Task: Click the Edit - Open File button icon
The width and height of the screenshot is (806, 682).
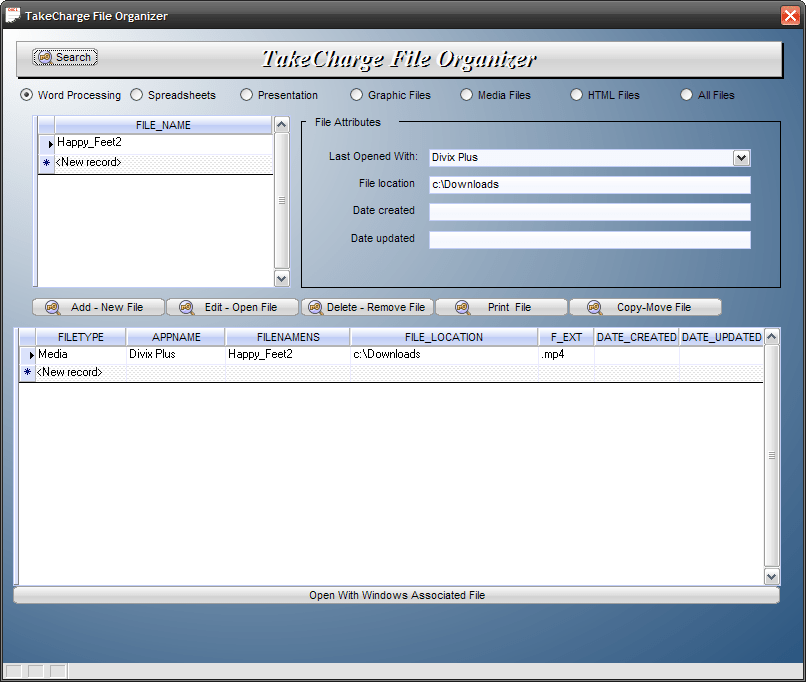Action: (188, 307)
